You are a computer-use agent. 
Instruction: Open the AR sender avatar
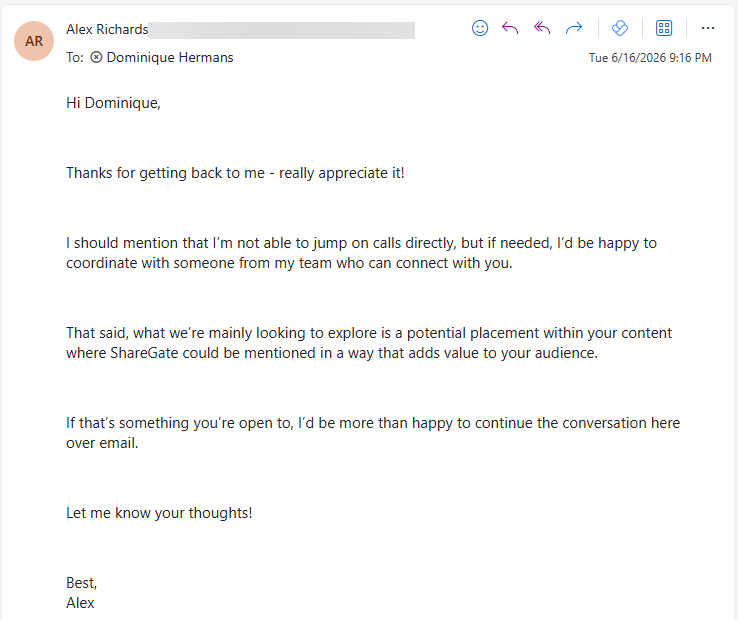click(x=34, y=41)
